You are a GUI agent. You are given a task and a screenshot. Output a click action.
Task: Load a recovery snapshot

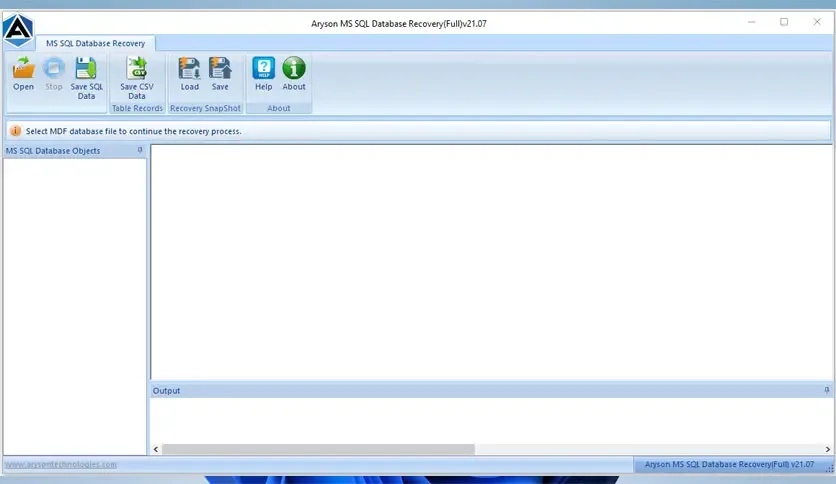(x=189, y=74)
